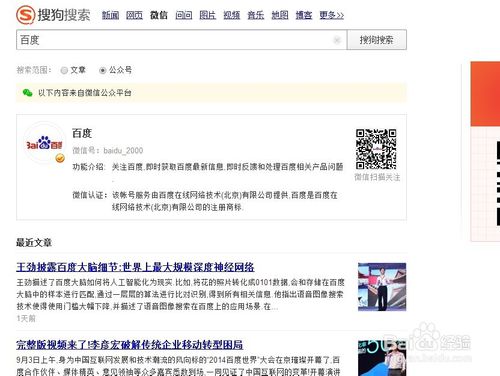Click the verified badge on Baidu avatar

tap(60, 158)
